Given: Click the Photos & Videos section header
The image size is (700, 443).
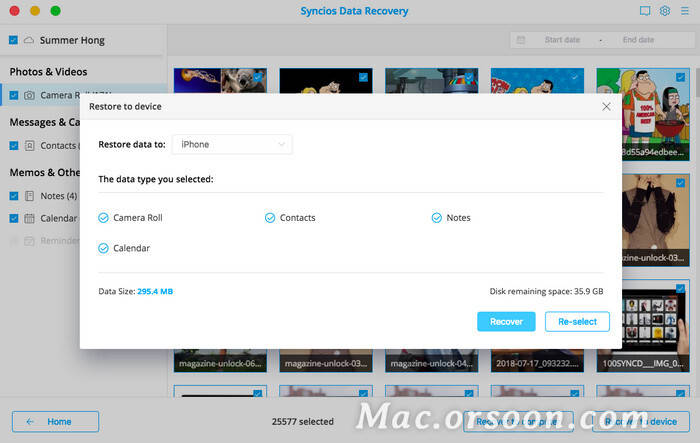Looking at the screenshot, I should 48,71.
